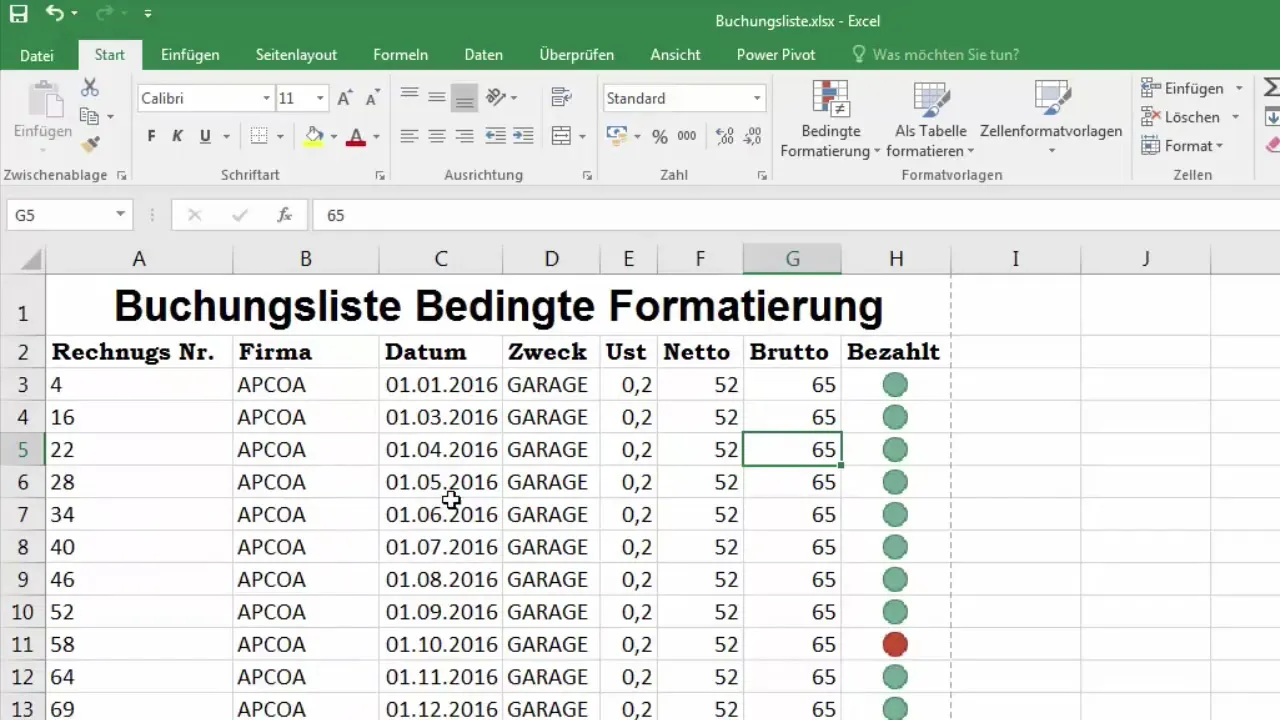1280x720 pixels.
Task: Expand the underline style arrow
Action: [x=227, y=136]
